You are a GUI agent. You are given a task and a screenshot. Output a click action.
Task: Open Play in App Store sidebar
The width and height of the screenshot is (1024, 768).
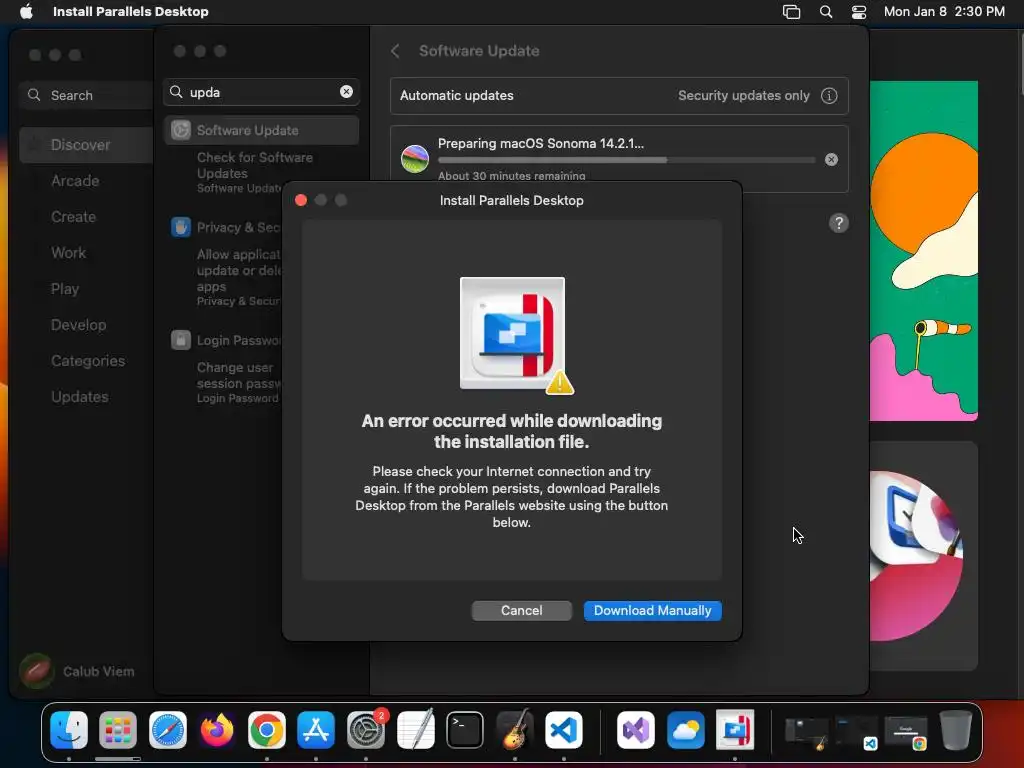[x=65, y=289]
